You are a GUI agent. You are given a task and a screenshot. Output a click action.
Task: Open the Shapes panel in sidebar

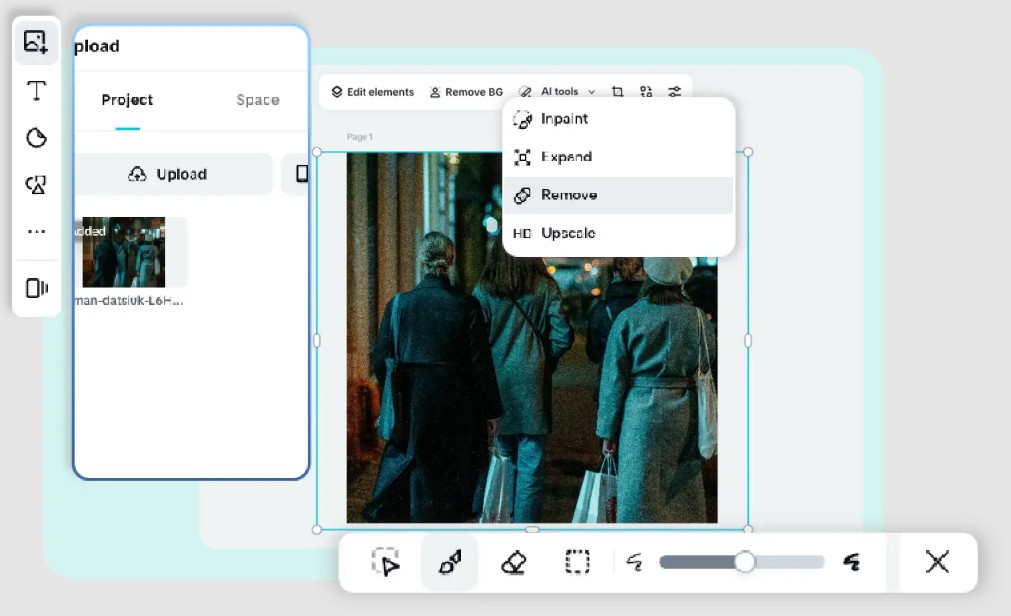[36, 185]
